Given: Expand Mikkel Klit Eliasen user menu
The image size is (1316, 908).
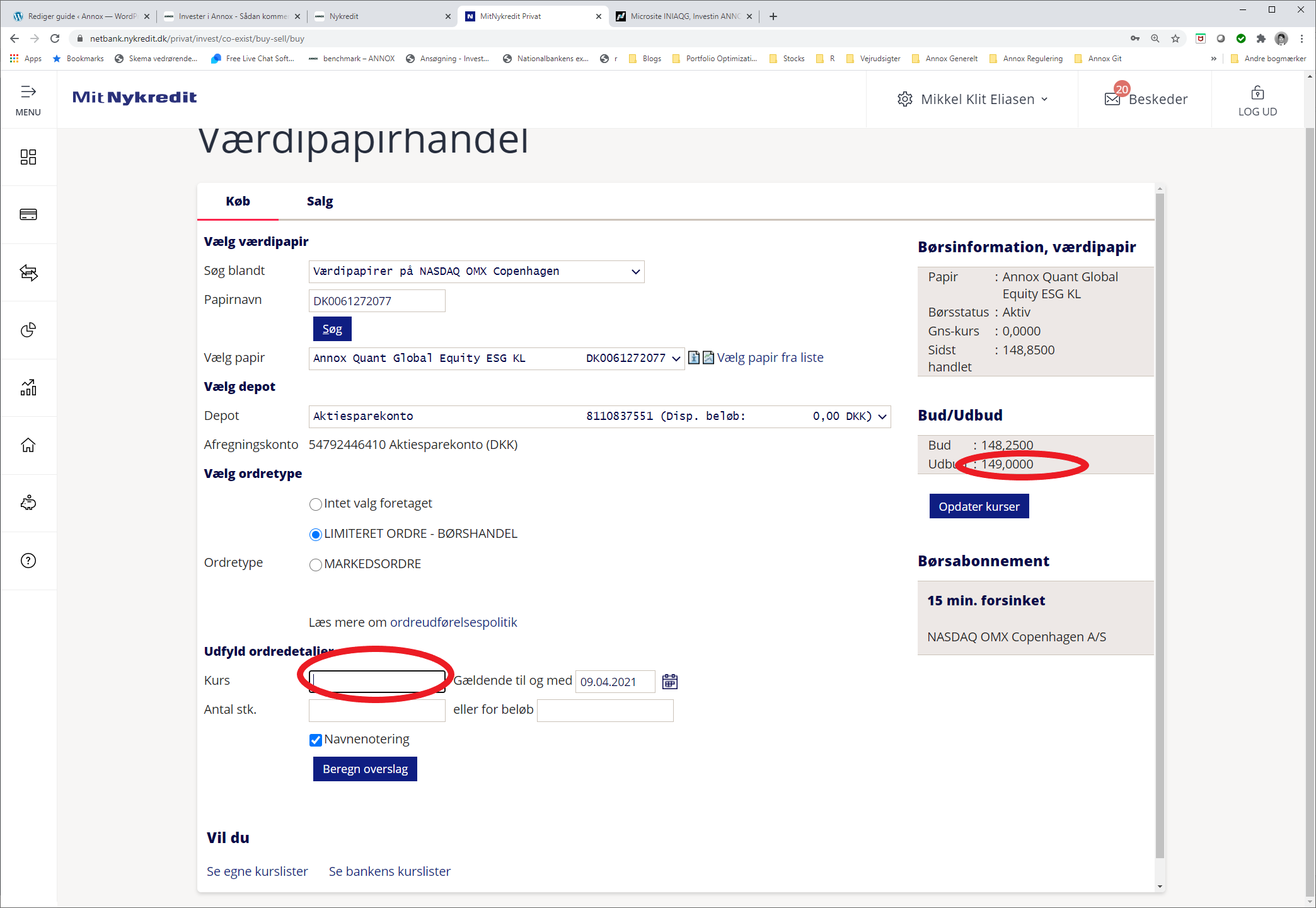Looking at the screenshot, I should tap(984, 99).
